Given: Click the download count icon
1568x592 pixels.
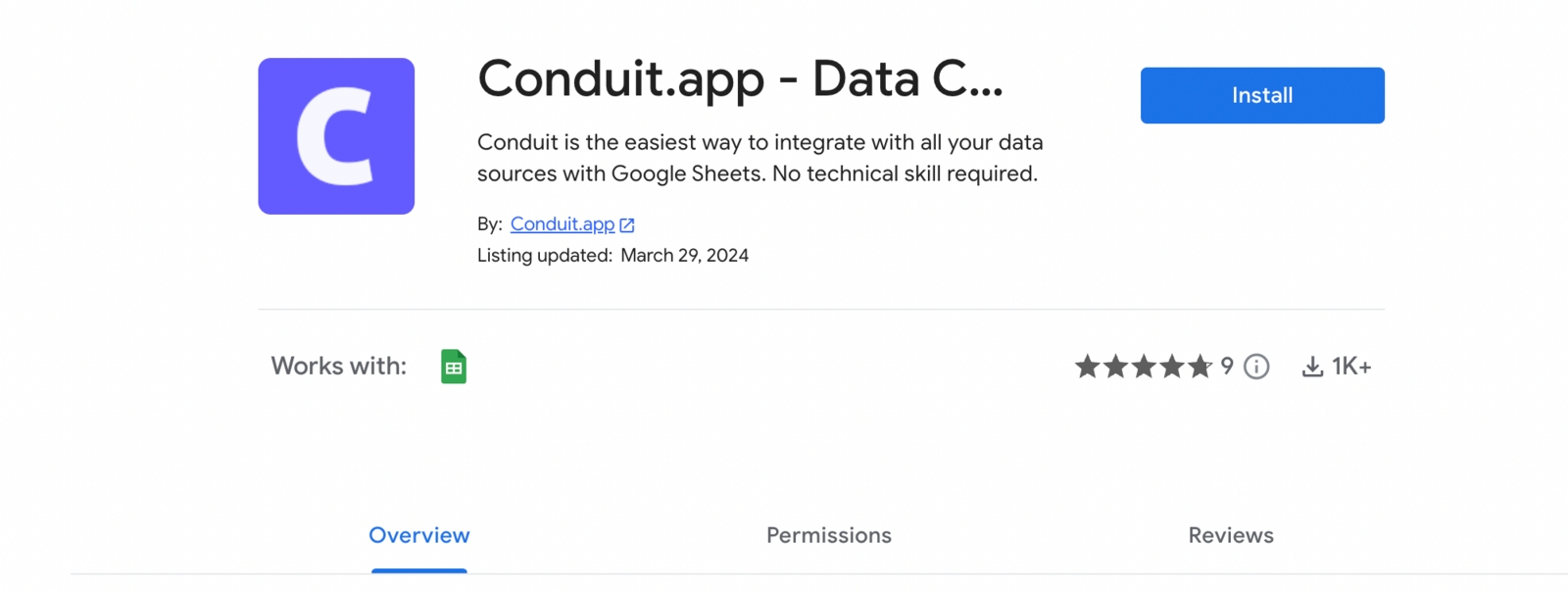Looking at the screenshot, I should click(x=1312, y=367).
